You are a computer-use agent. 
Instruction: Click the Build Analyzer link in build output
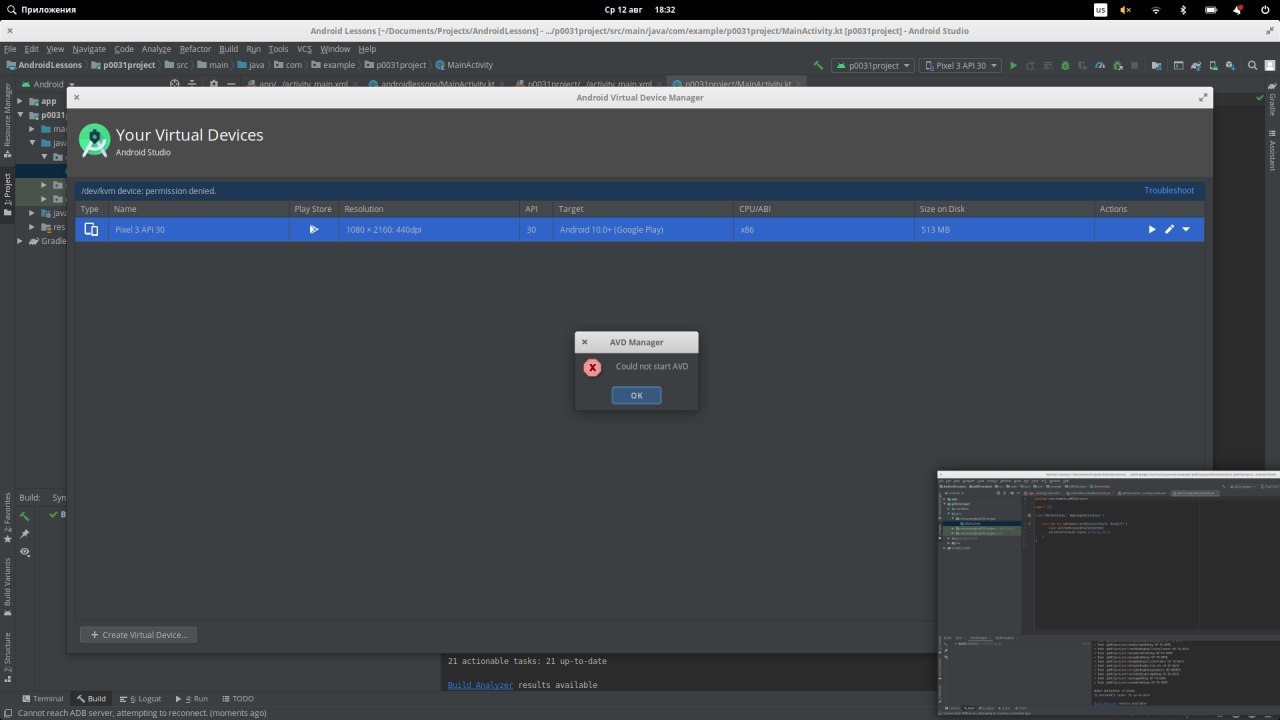[480, 685]
